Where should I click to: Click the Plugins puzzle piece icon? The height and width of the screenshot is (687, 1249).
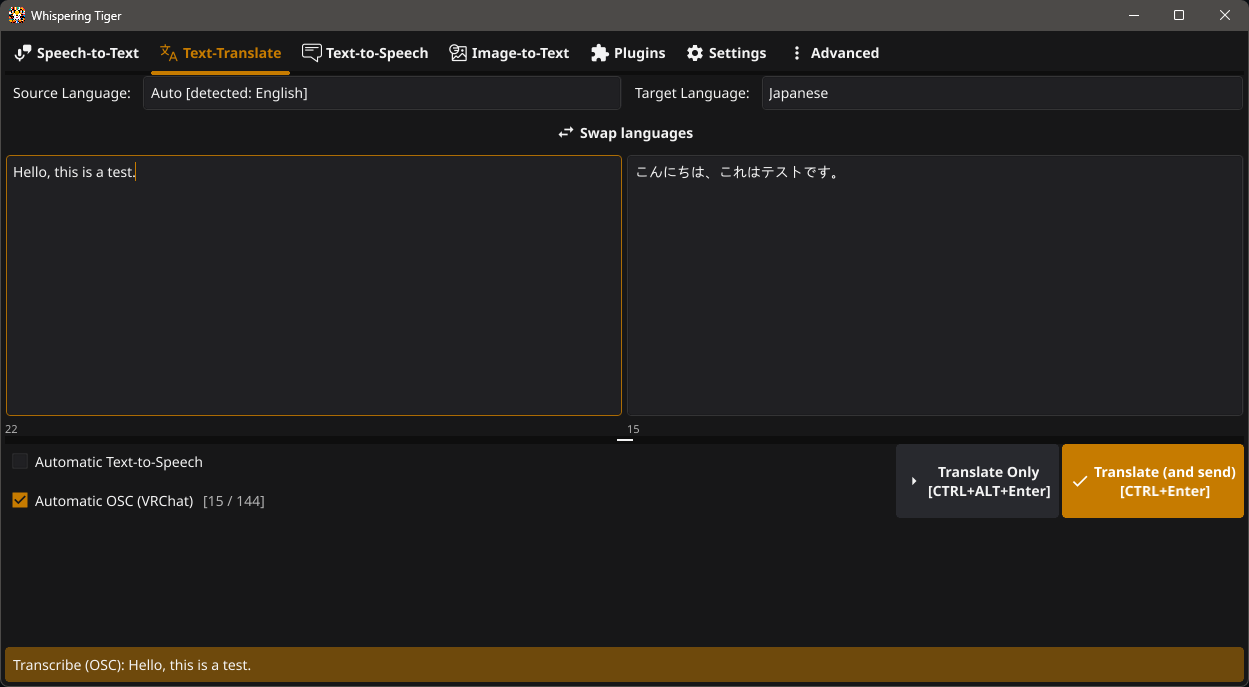600,53
